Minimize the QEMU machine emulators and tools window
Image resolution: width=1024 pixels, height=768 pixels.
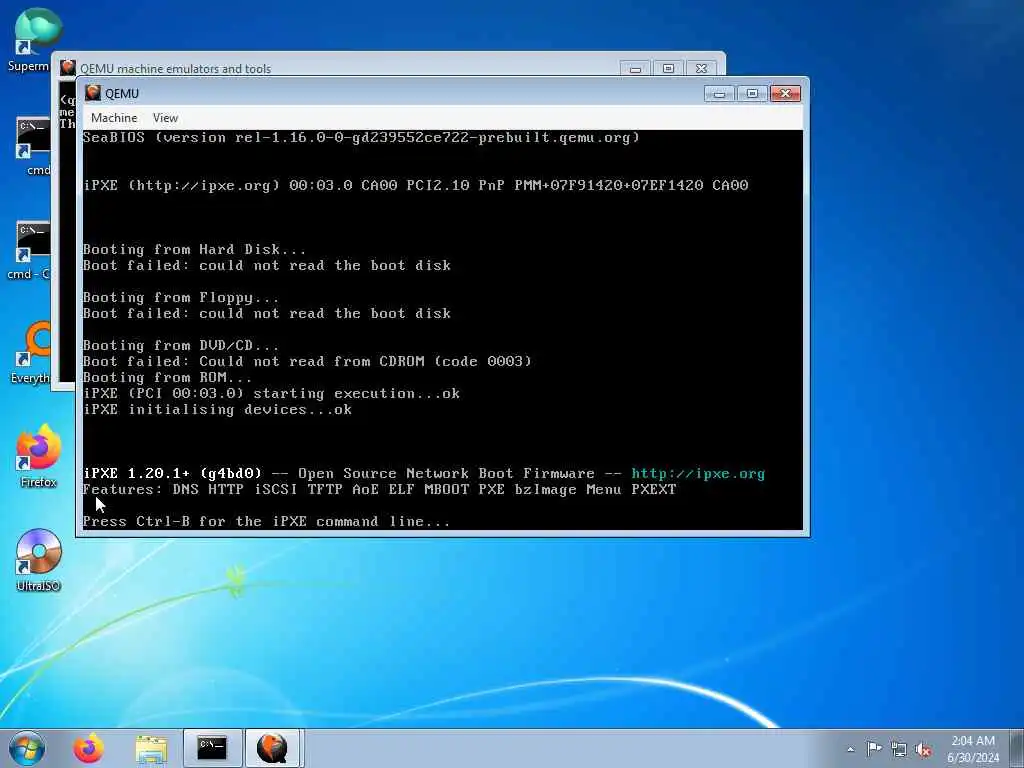[x=635, y=68]
